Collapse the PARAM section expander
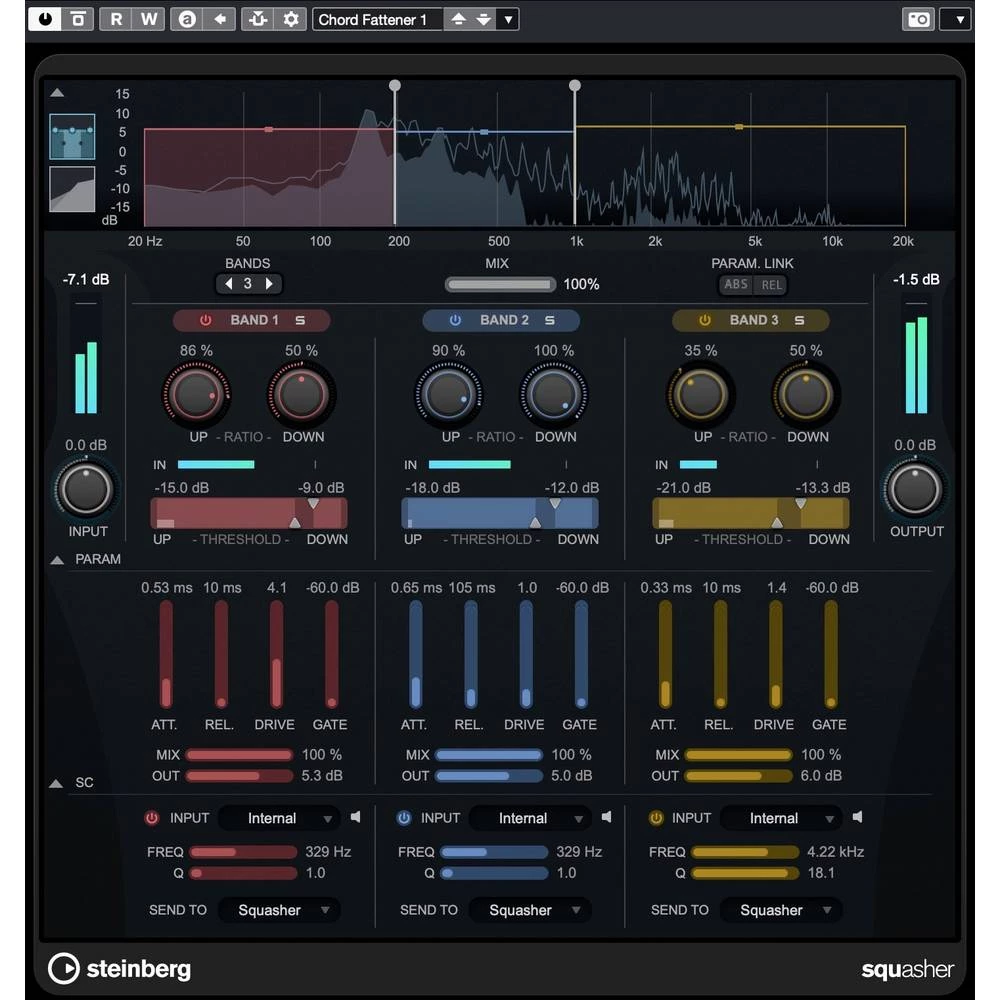The height and width of the screenshot is (1000, 1000). click(59, 559)
